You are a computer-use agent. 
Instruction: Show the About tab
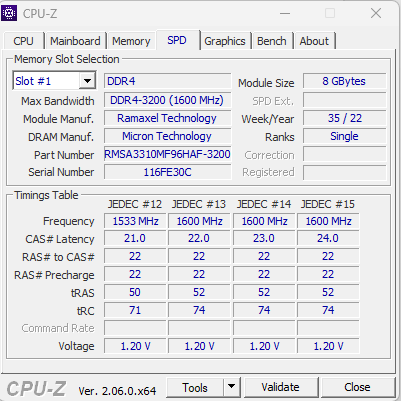point(314,41)
